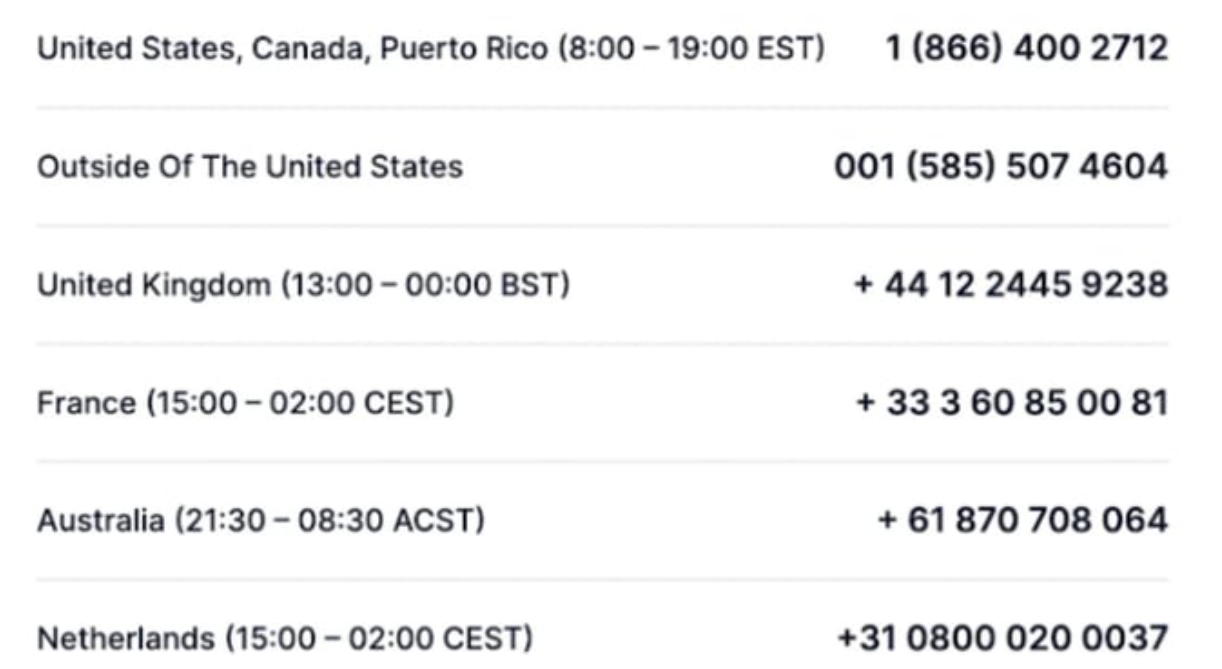Select the France phone number +33 3 60 85 00 81
1222x669 pixels.
(1012, 403)
